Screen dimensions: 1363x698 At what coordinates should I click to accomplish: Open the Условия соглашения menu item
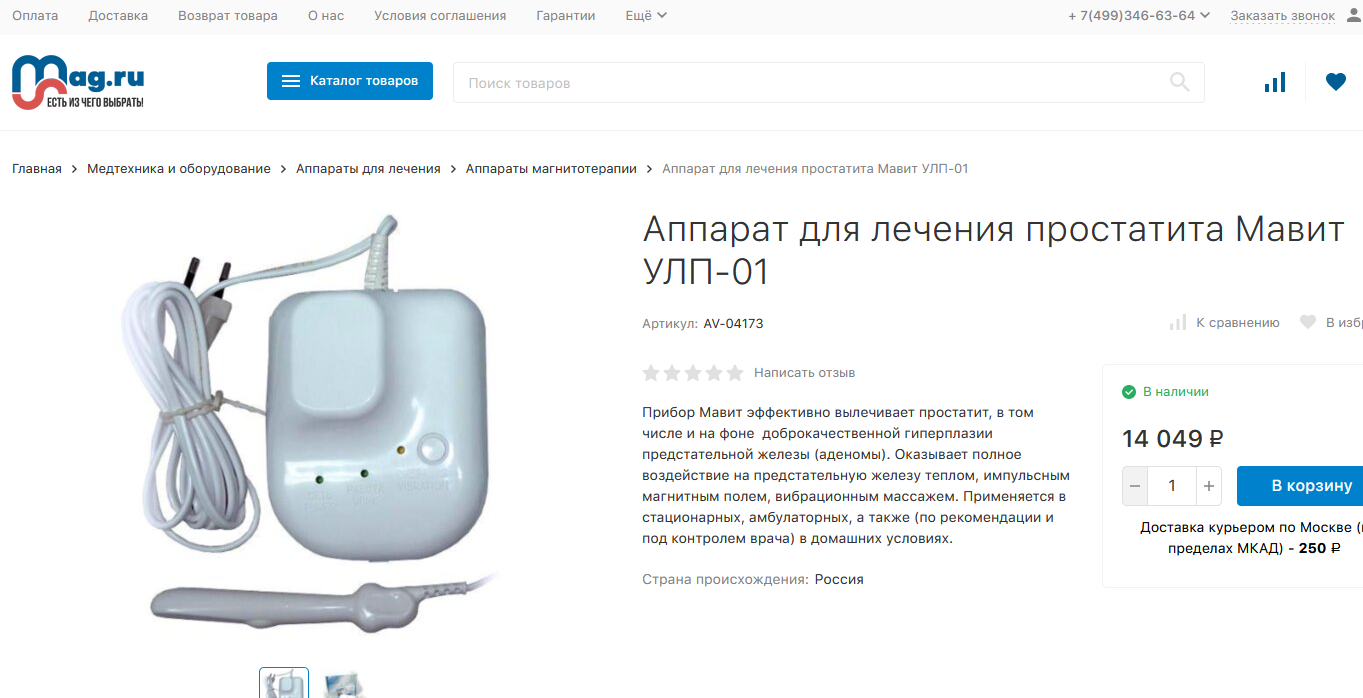440,15
